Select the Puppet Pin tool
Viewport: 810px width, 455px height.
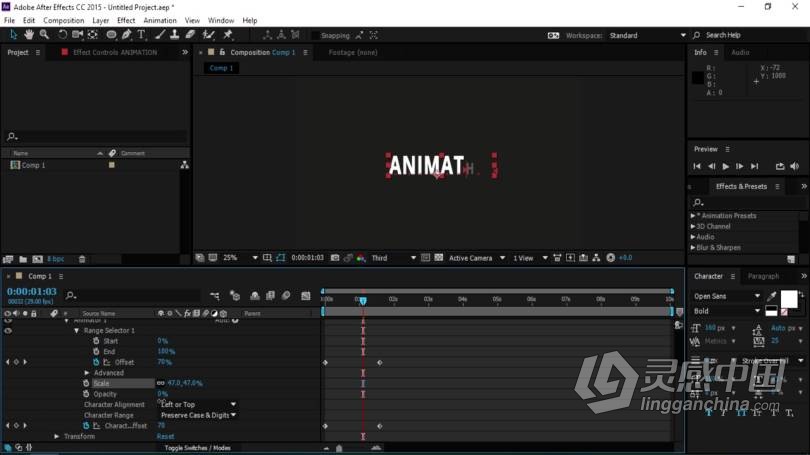228,35
